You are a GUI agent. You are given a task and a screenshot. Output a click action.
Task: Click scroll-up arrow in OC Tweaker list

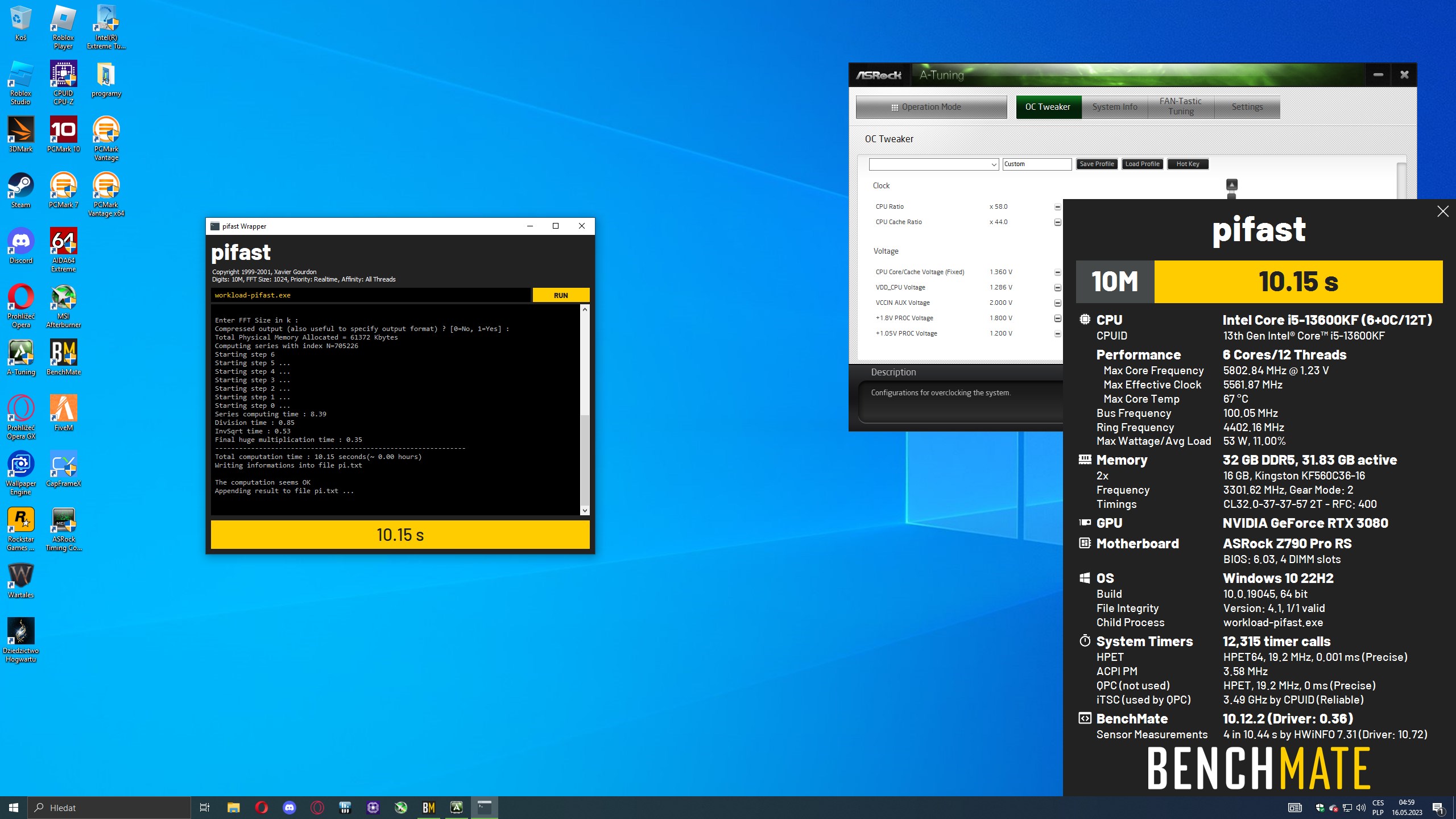pos(1231,185)
